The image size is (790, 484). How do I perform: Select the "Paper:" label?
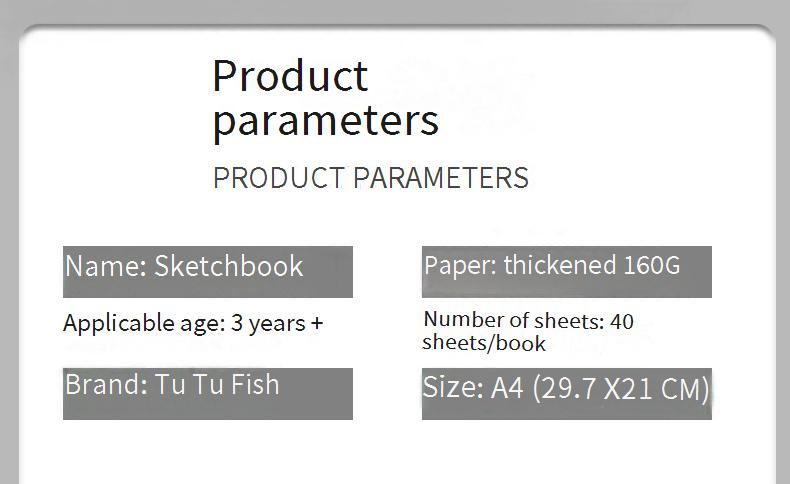[x=460, y=265]
